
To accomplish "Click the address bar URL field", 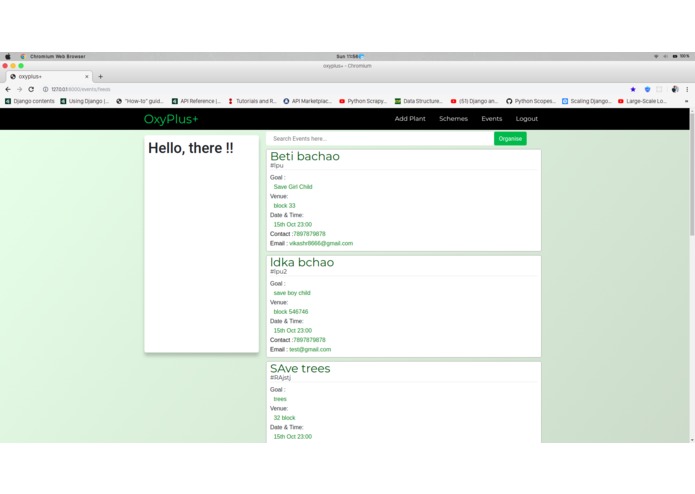I will (x=332, y=89).
